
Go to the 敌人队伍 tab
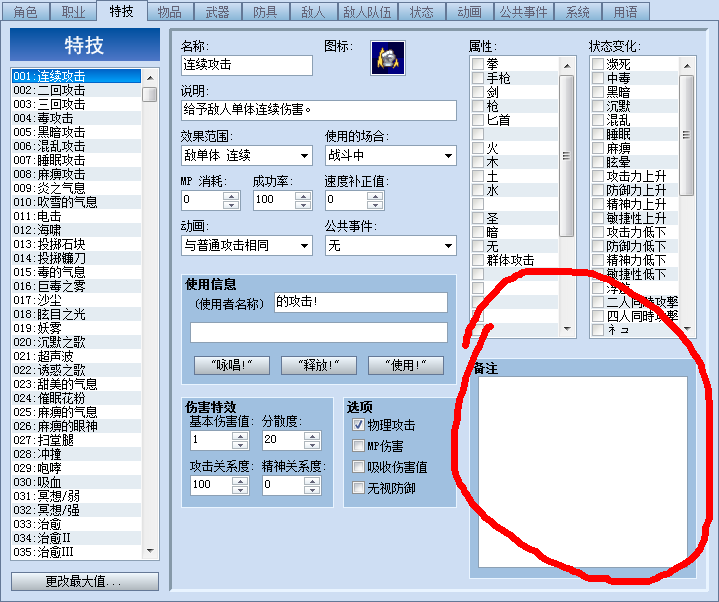367,11
